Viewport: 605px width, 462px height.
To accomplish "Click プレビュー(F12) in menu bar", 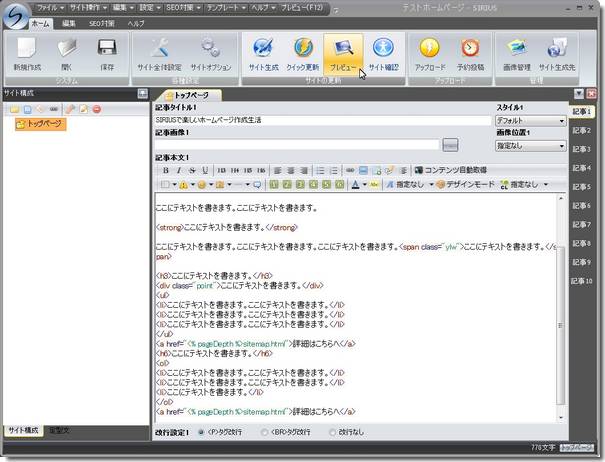I will click(x=302, y=8).
